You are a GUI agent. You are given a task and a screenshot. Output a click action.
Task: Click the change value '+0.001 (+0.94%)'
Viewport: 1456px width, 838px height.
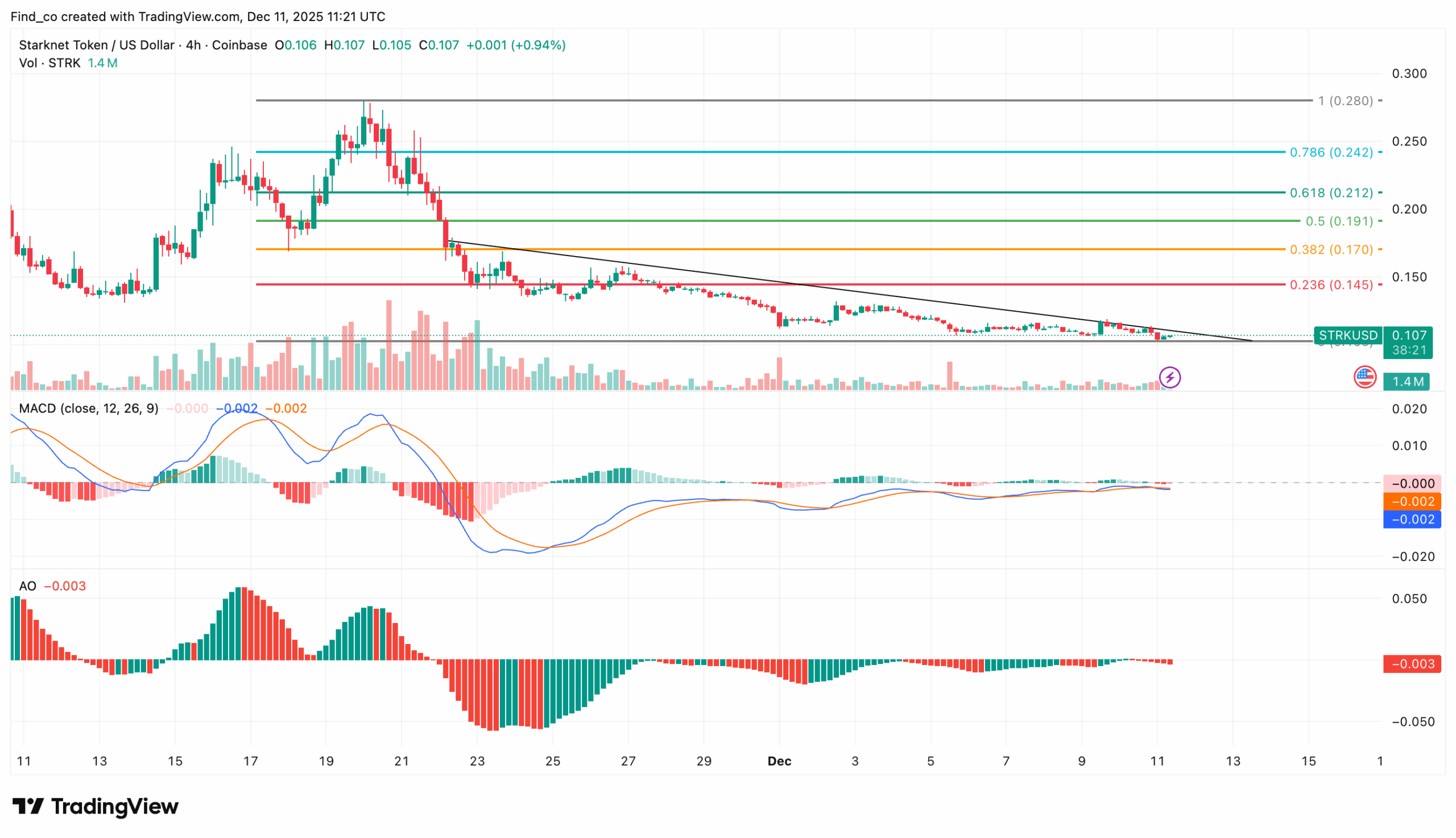pos(515,45)
